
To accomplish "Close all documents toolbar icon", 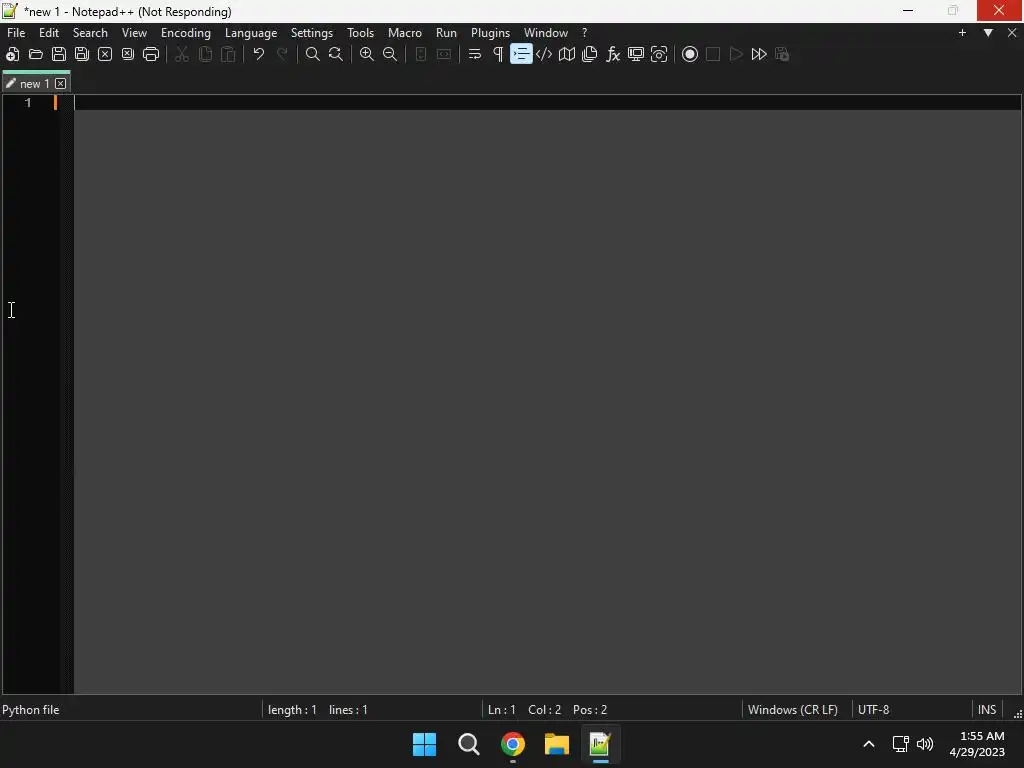I will [128, 54].
